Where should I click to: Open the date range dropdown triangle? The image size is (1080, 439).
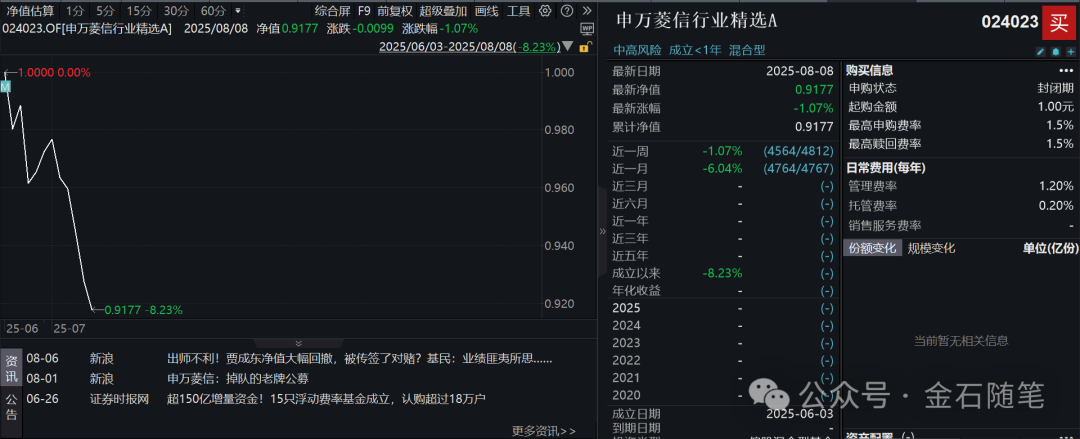click(568, 47)
